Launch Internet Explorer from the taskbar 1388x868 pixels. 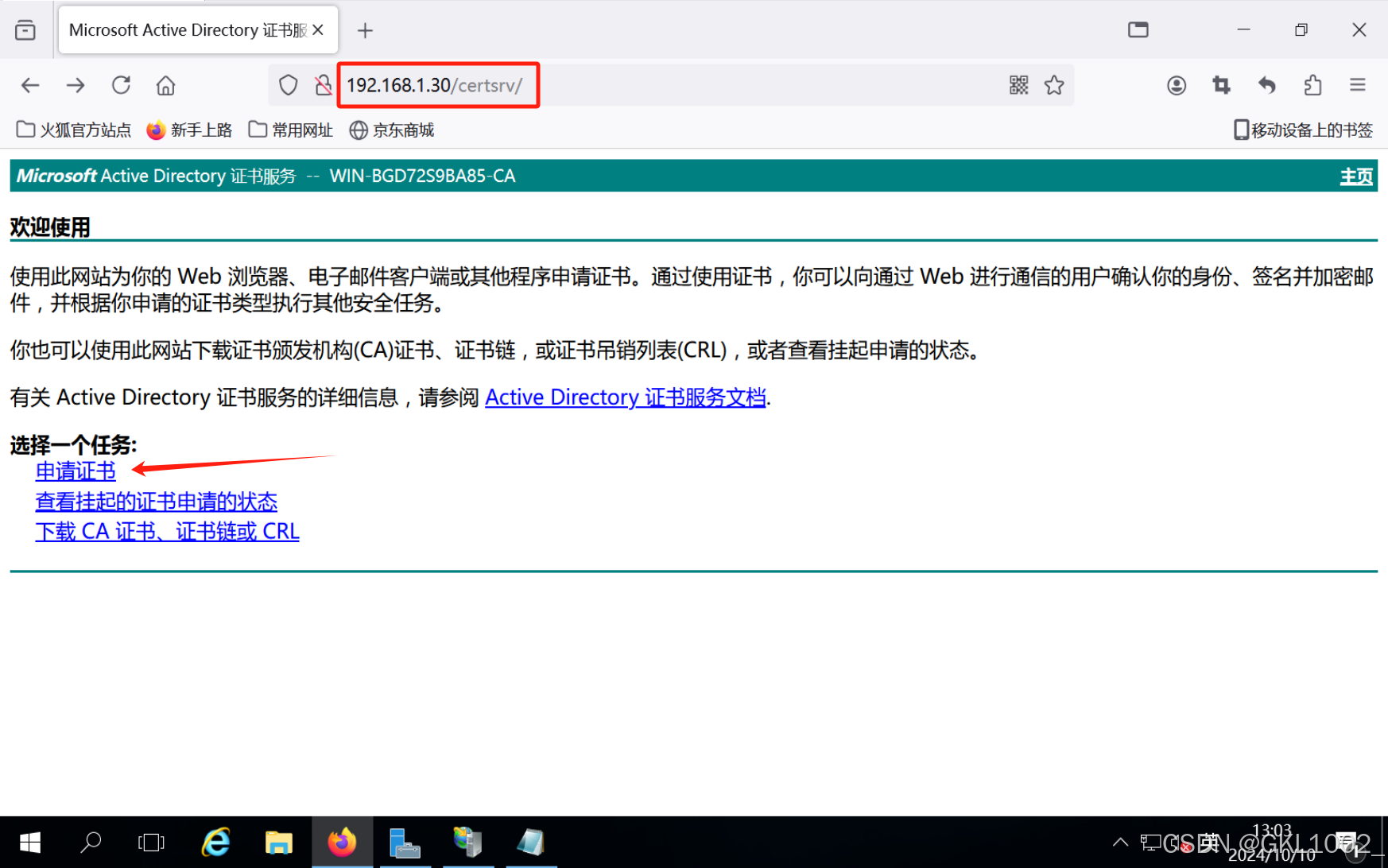pos(215,843)
